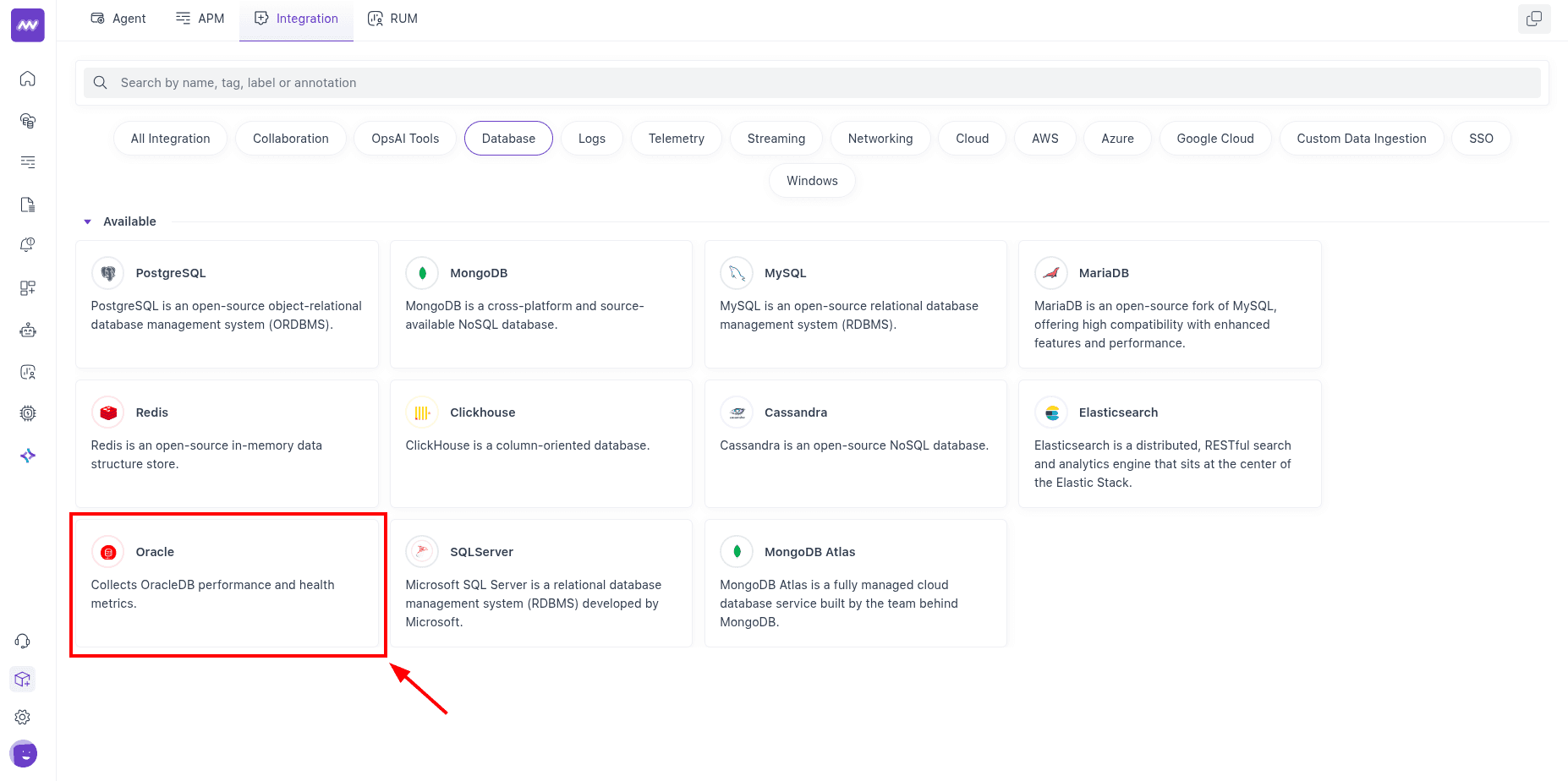Enable the Streaming category filter
Screen dimensions: 1568x781
(x=776, y=138)
